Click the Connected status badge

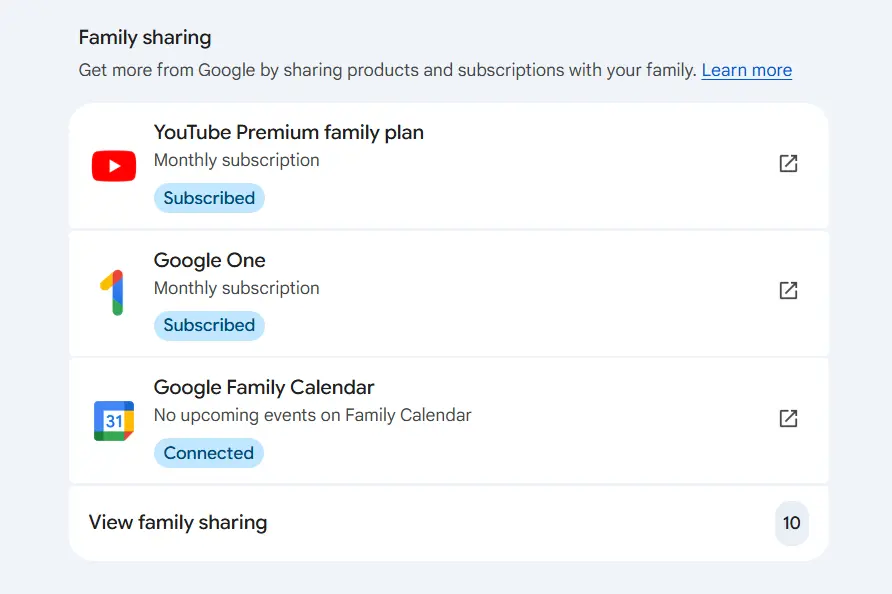(208, 453)
